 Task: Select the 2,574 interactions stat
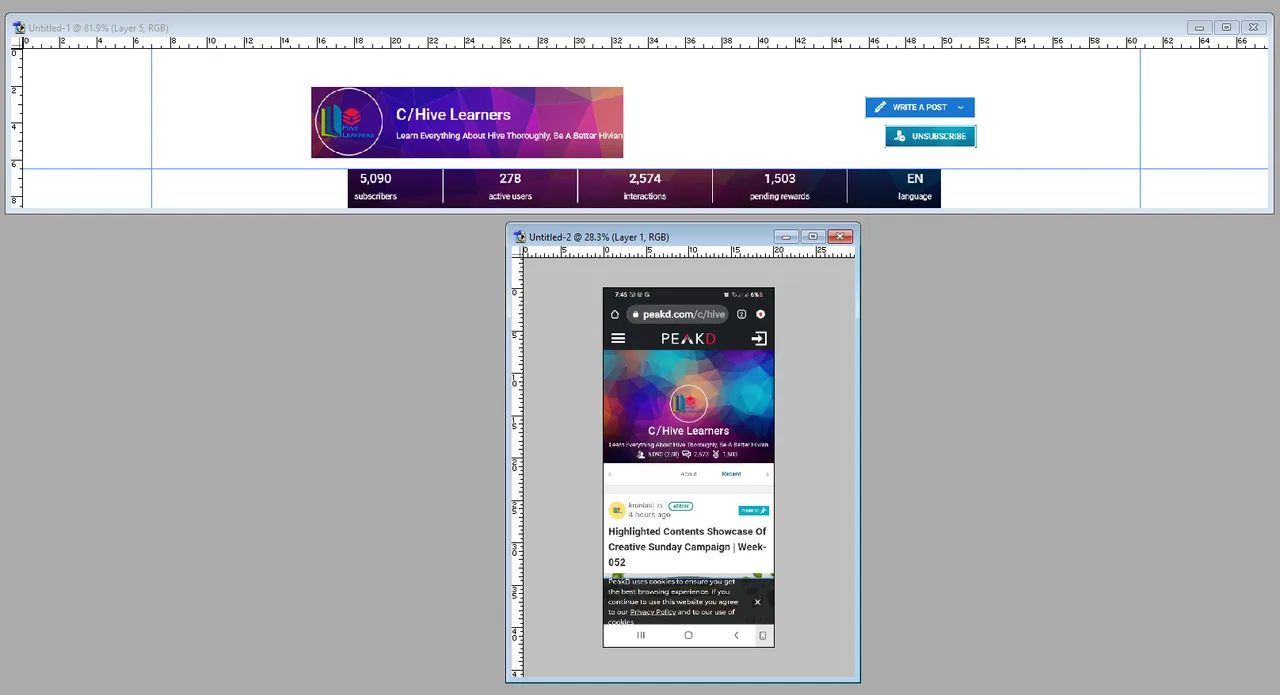coord(645,187)
